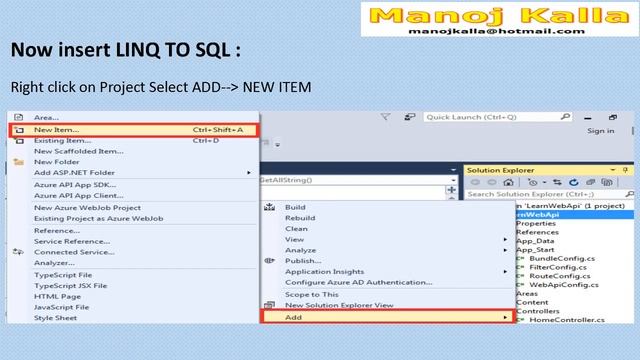Click the notifications flag icon near Quick Launch
This screenshot has width=640, height=360.
385,117
